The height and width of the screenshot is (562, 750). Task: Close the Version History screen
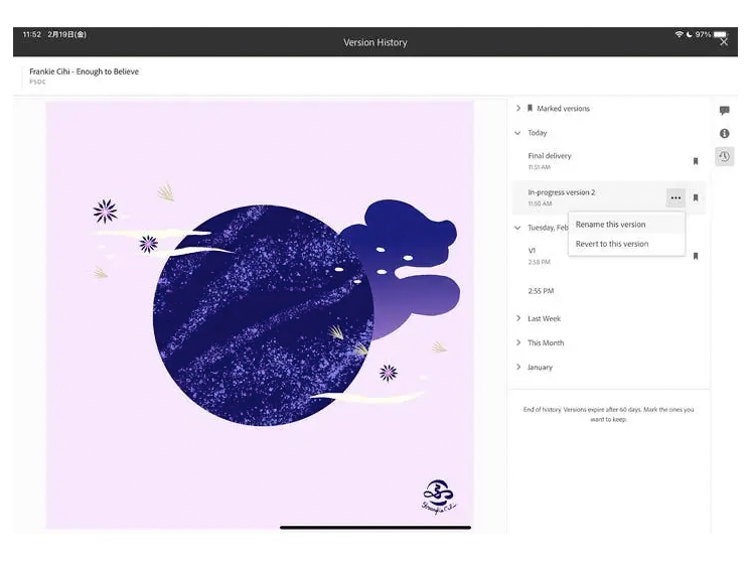[x=724, y=42]
